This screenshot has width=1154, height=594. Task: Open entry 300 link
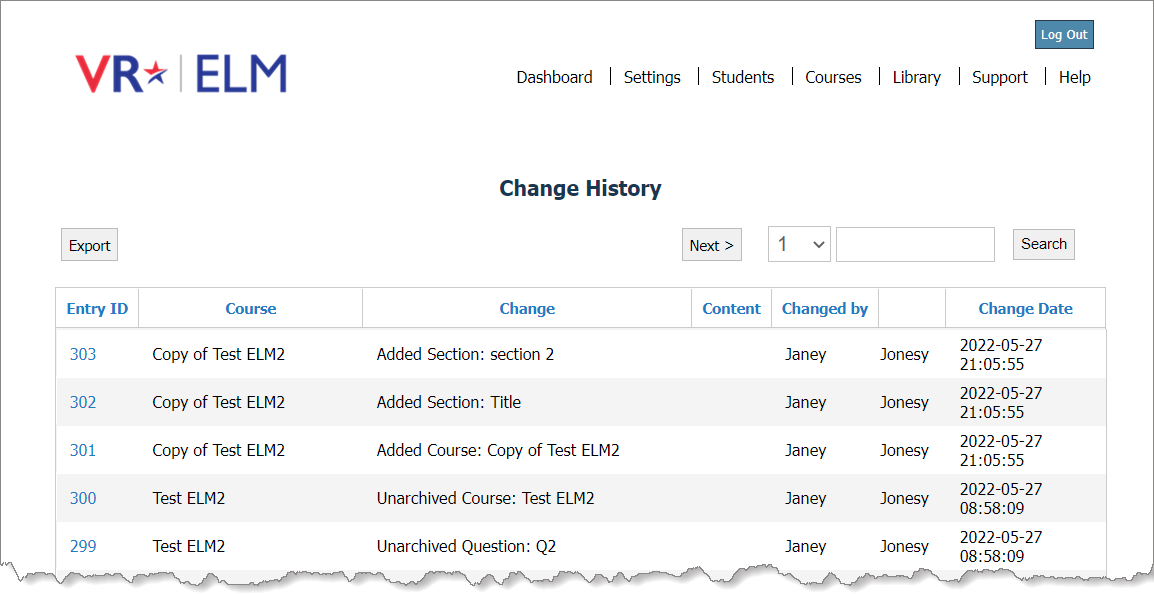83,498
